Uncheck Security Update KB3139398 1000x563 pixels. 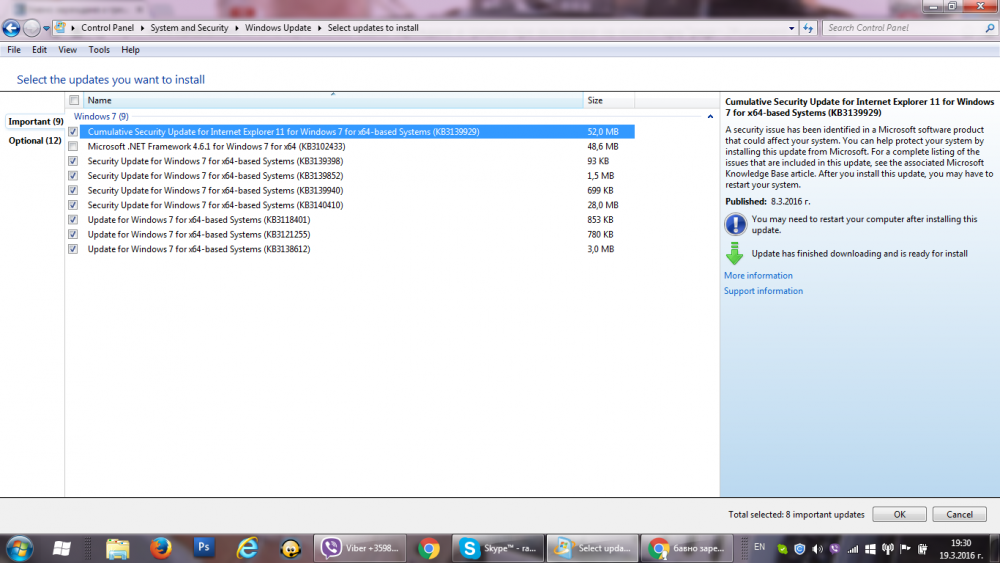coord(73,161)
